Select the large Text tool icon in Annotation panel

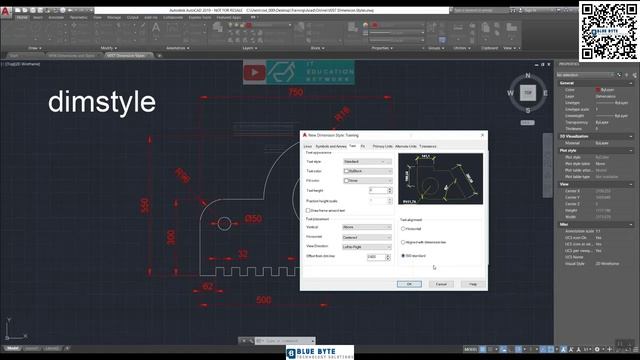coord(156,28)
